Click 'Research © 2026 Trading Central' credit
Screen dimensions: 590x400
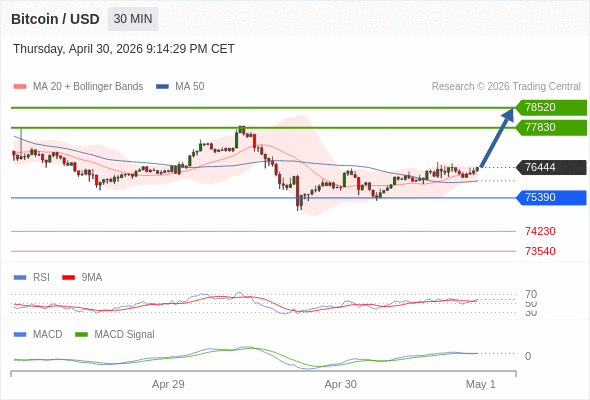[506, 87]
